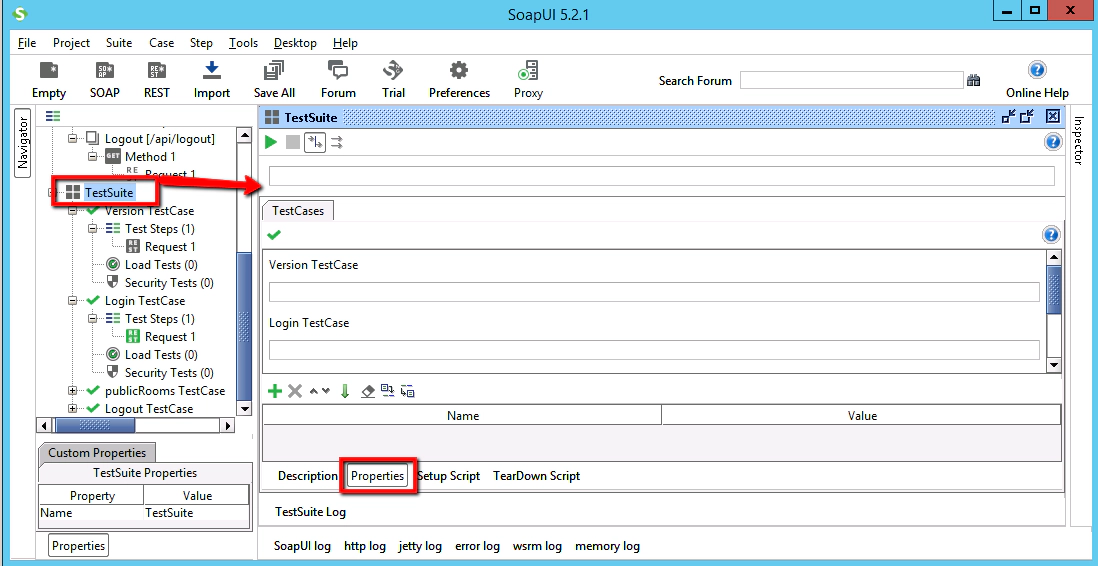Search the forum with binoculars icon
The image size is (1098, 566).
[973, 81]
